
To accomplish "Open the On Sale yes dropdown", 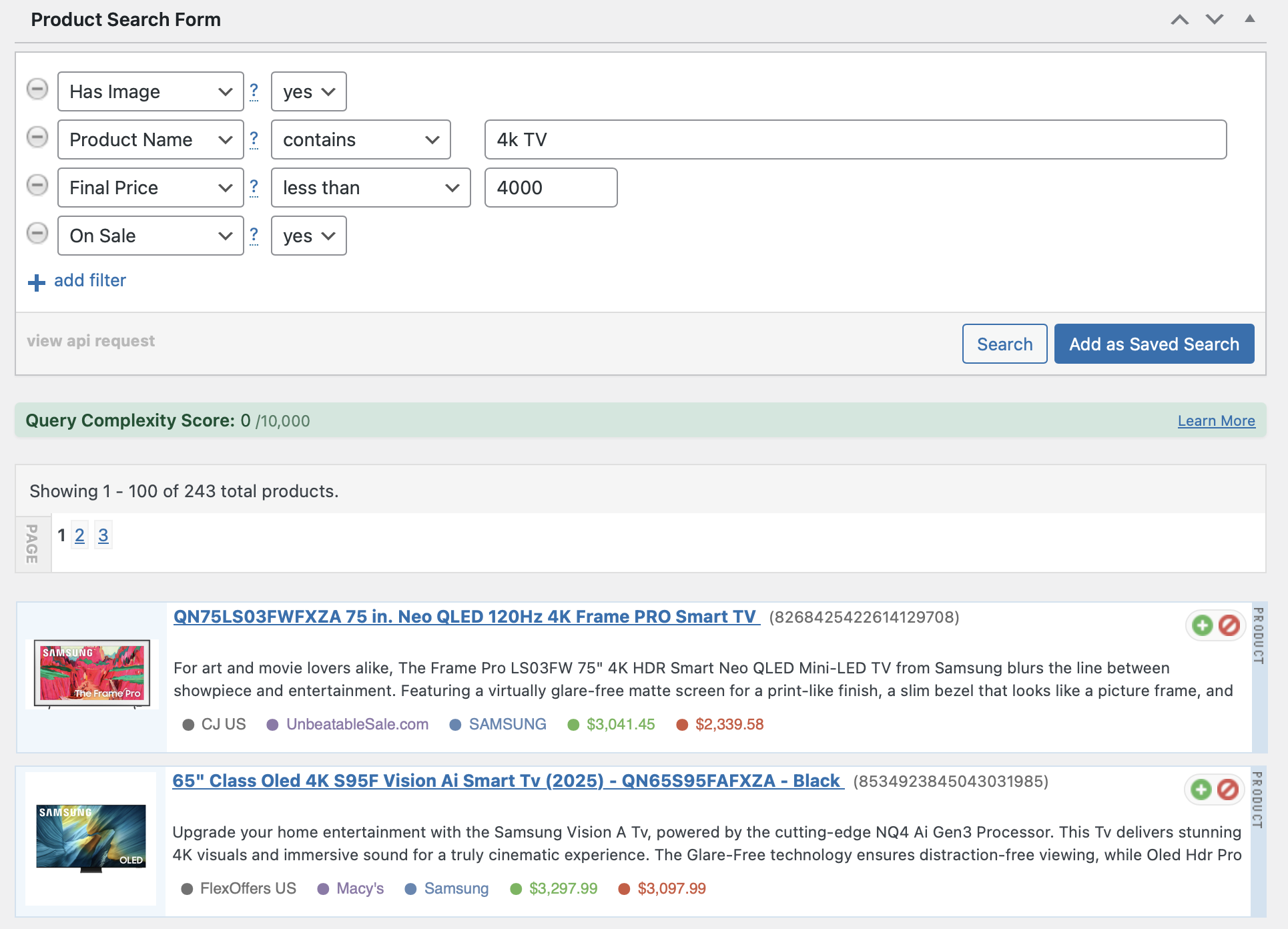I will click(x=308, y=236).
